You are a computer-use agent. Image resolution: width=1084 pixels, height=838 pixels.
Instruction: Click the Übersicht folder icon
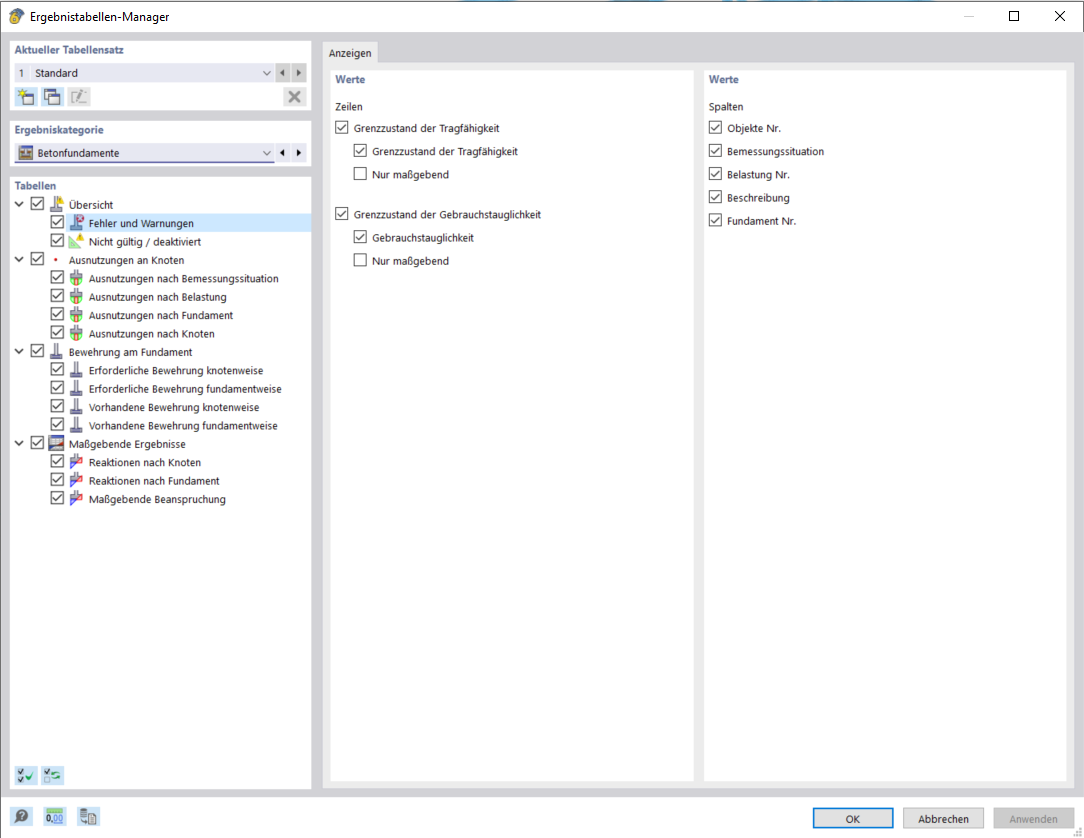pyautogui.click(x=57, y=204)
